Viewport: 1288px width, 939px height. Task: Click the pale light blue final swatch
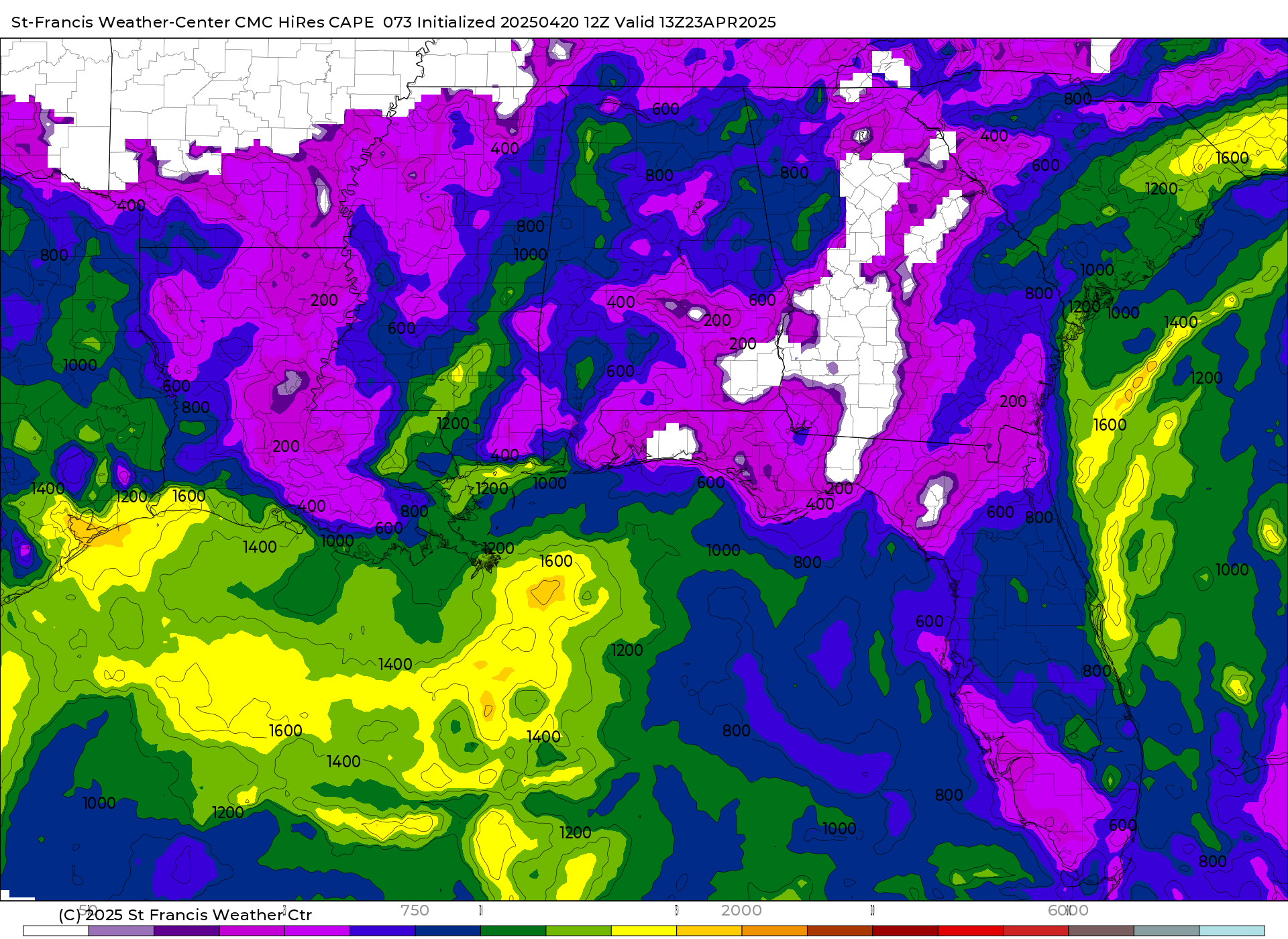pos(1232,931)
